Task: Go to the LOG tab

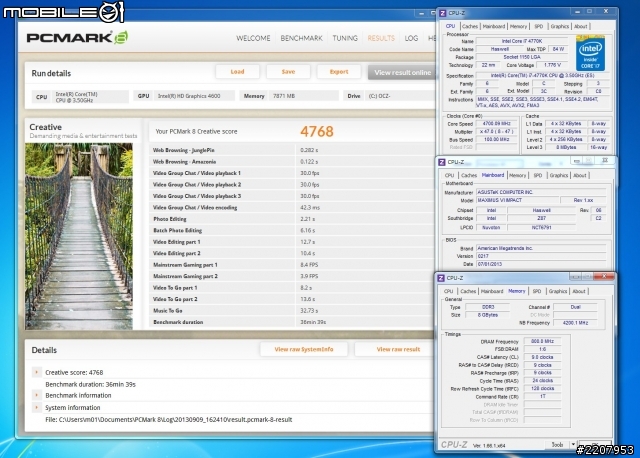Action: pyautogui.click(x=411, y=38)
